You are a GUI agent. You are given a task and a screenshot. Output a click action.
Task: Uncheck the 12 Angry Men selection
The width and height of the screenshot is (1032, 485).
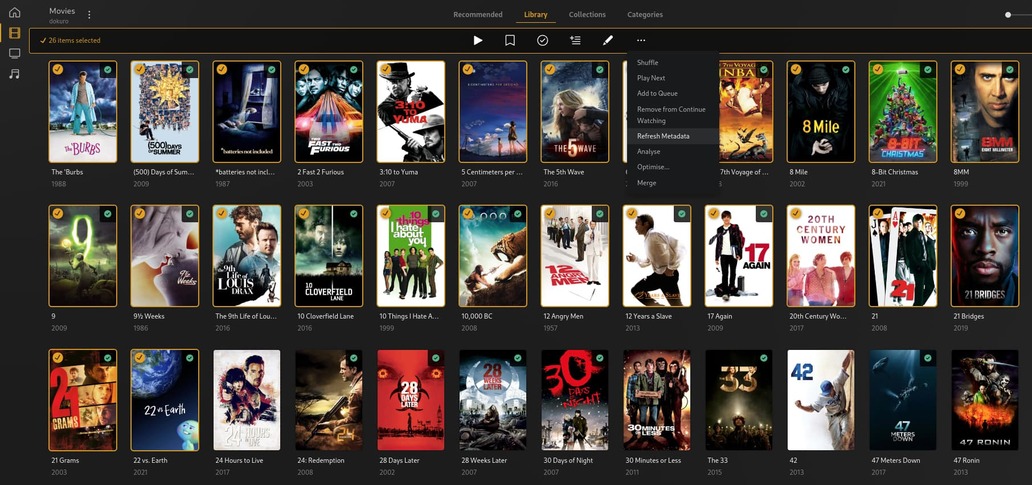coord(550,213)
